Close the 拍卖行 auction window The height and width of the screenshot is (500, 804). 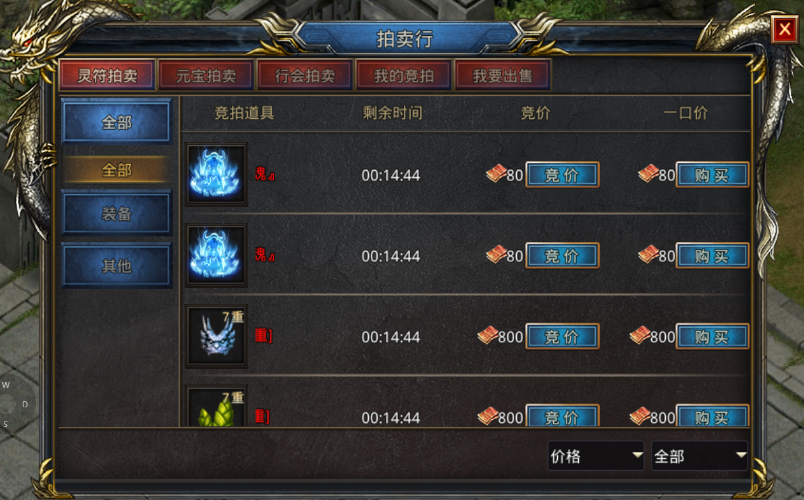point(785,29)
